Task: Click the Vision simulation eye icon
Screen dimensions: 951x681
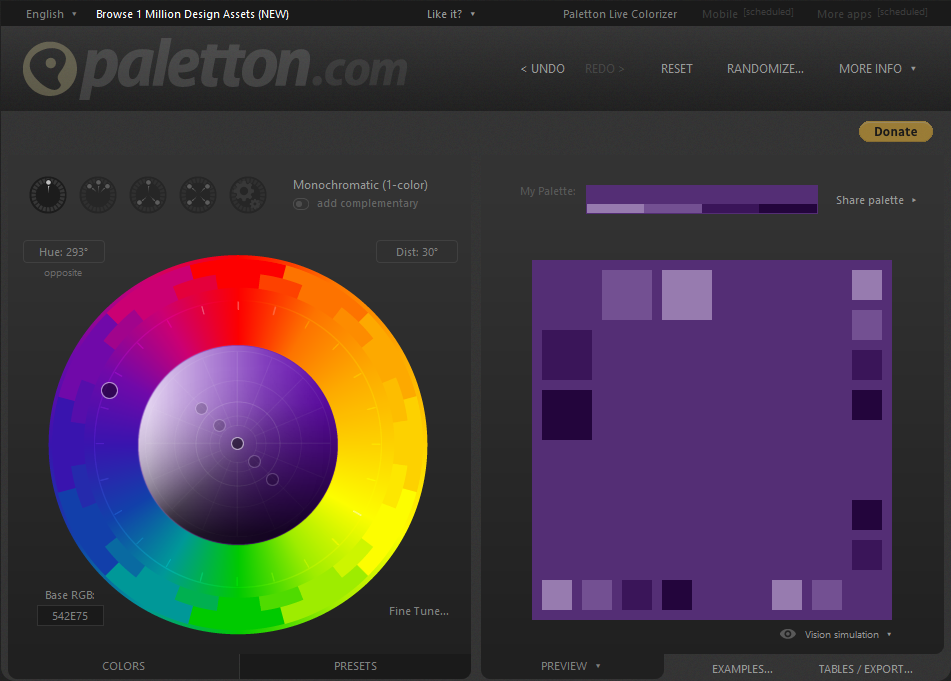Action: pyautogui.click(x=787, y=634)
